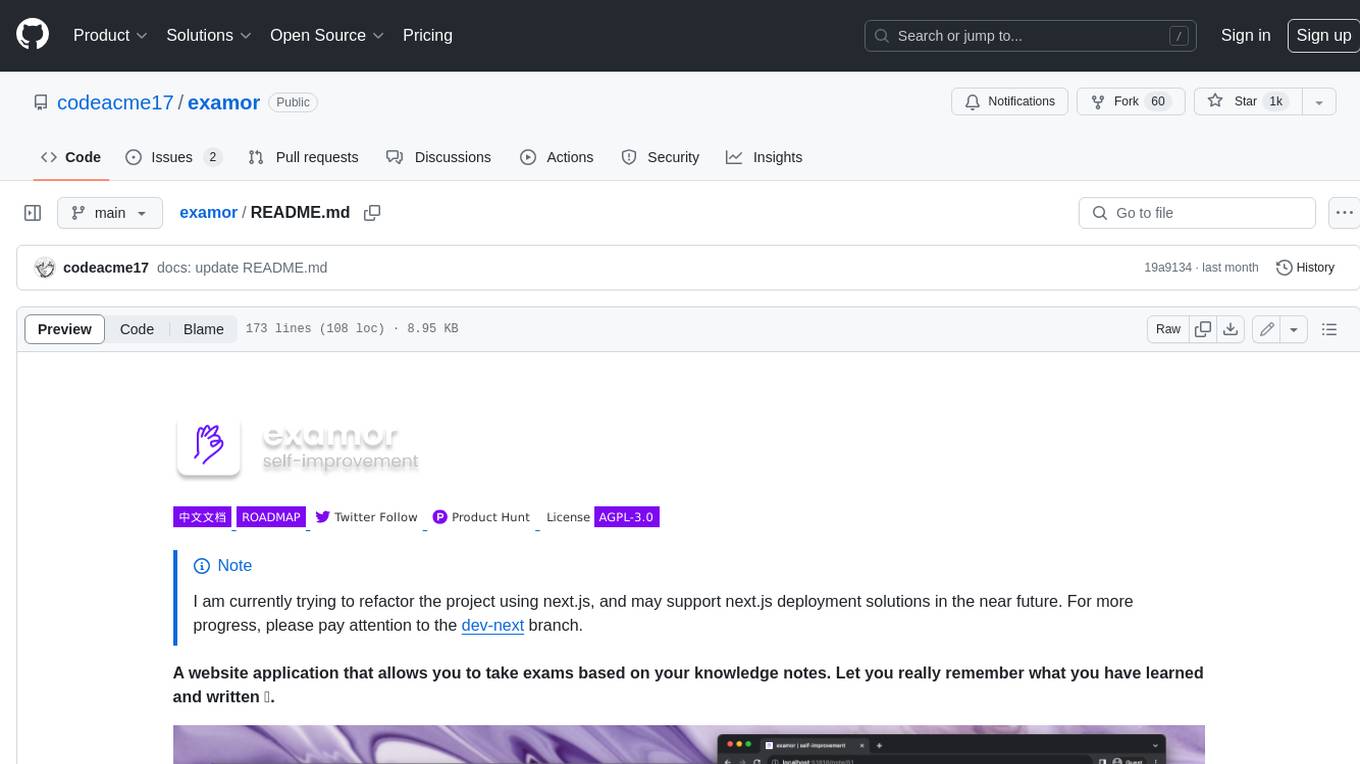Switch to the Insights tab
The width and height of the screenshot is (1360, 764).
(764, 157)
